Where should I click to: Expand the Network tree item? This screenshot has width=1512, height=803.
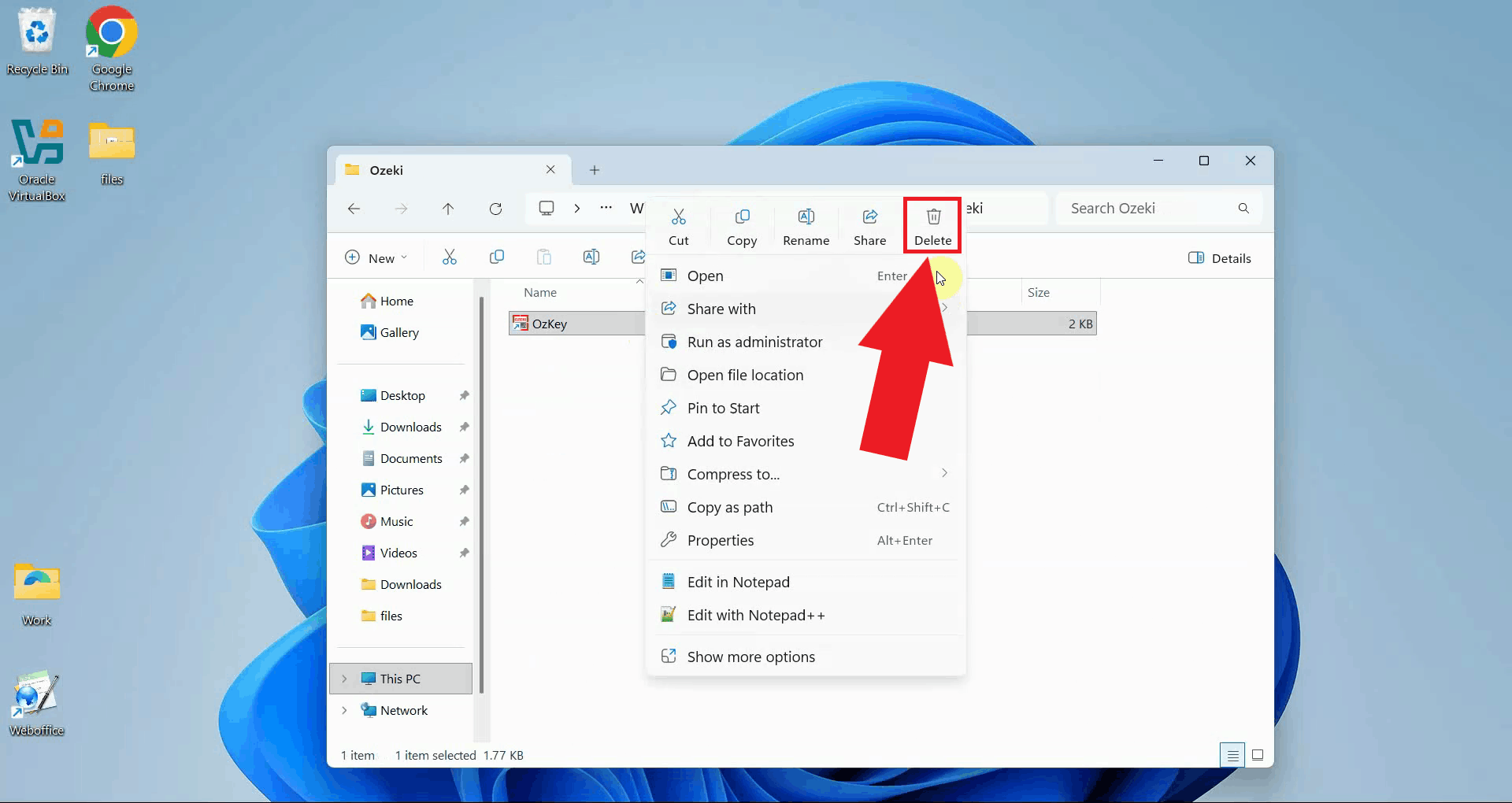pyautogui.click(x=344, y=709)
